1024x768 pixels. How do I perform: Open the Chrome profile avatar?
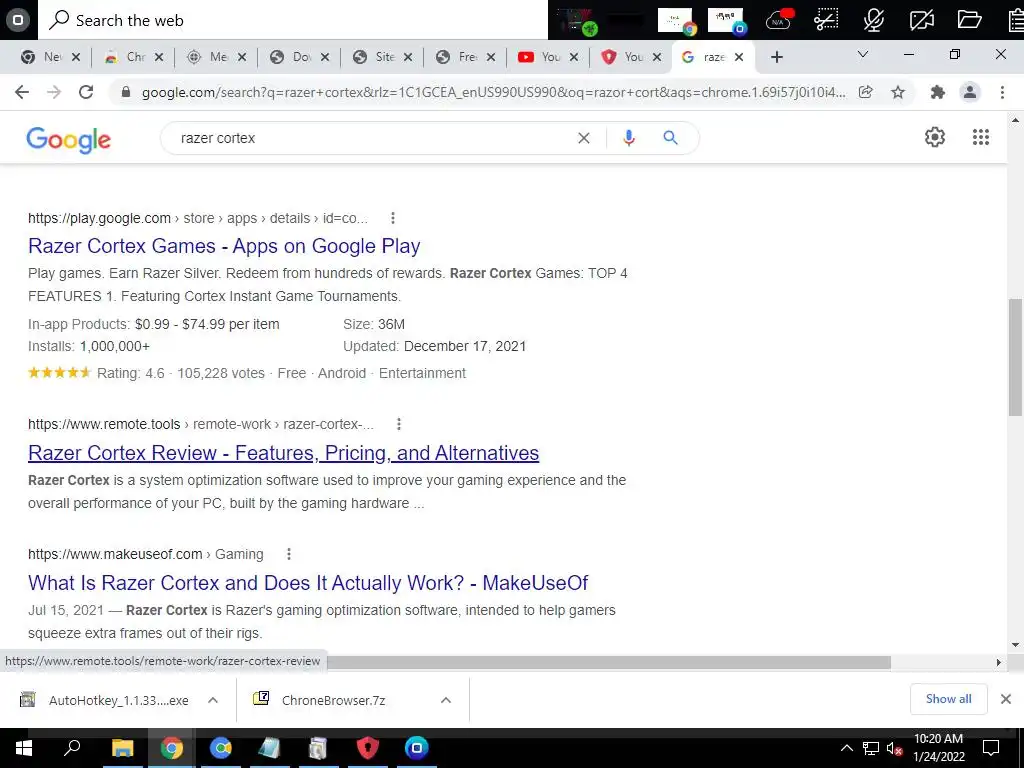(970, 92)
